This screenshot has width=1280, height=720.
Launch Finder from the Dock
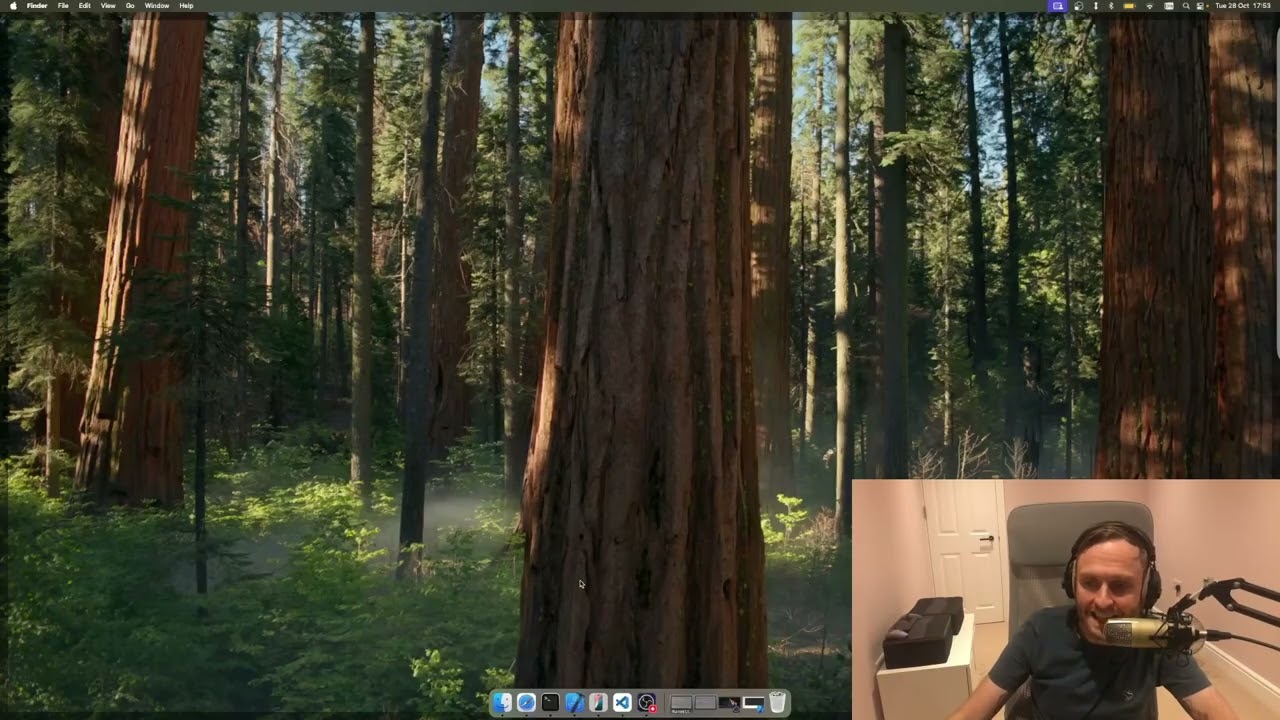click(x=502, y=703)
